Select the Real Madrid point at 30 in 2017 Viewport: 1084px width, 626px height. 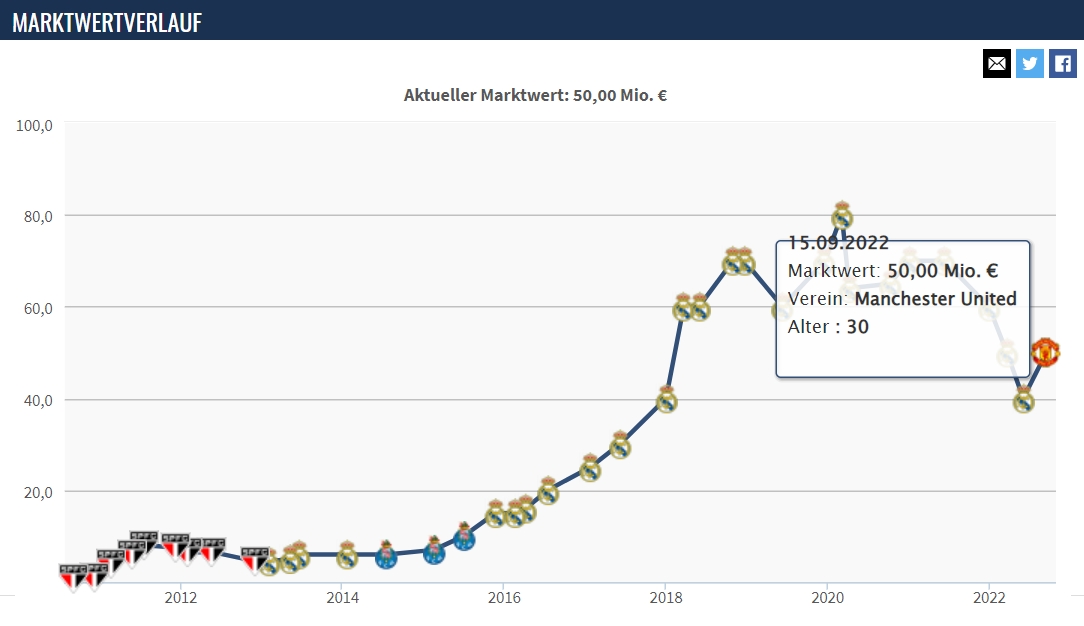coord(620,445)
